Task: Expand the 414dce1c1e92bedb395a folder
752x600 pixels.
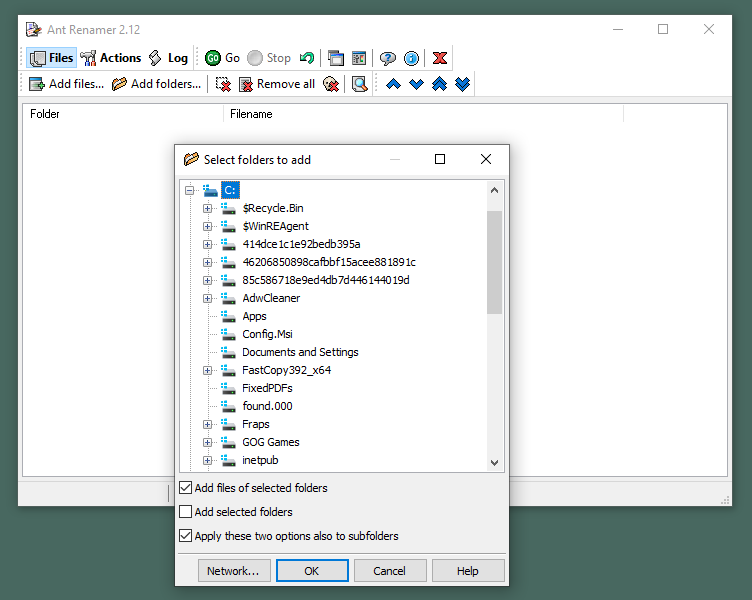Action: 207,244
